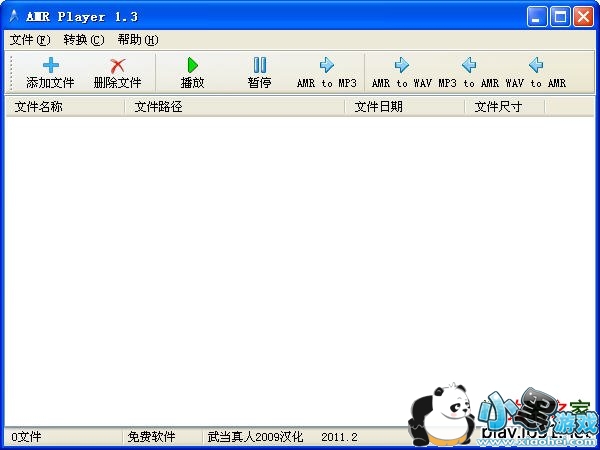The width and height of the screenshot is (600, 450).
Task: Open the 转换(C) menu
Action: (x=84, y=40)
